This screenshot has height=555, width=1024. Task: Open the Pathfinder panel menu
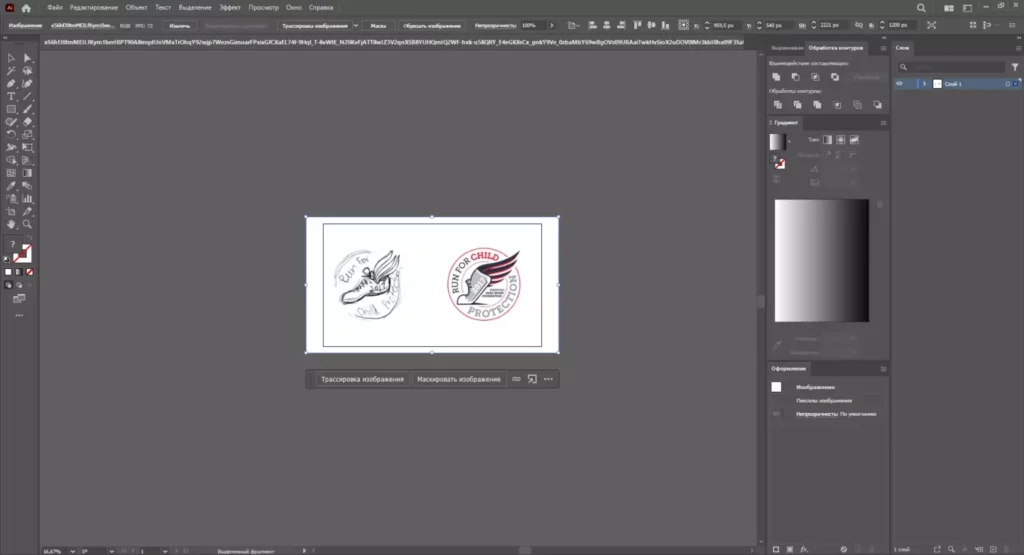[884, 48]
